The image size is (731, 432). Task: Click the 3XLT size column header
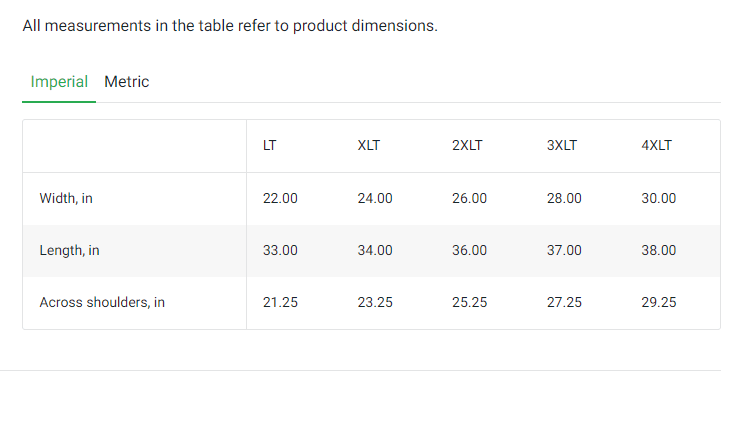(562, 145)
